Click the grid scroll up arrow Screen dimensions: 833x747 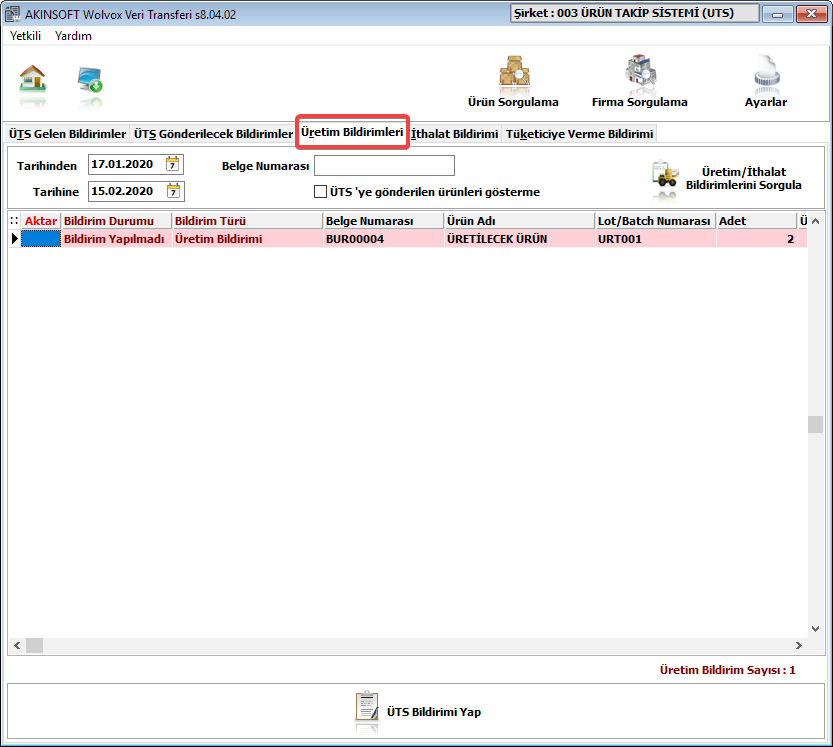[815, 221]
